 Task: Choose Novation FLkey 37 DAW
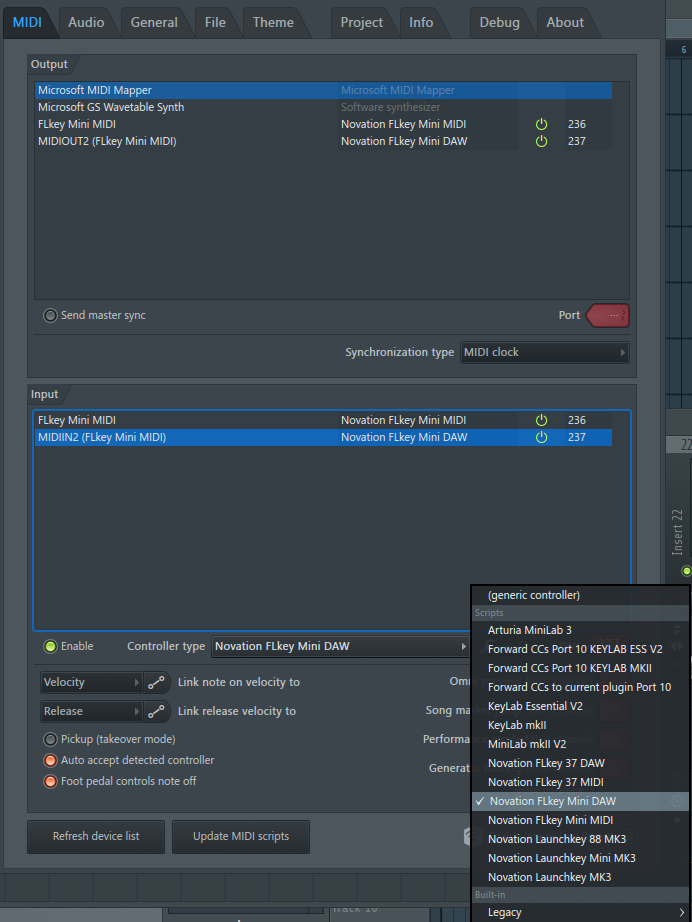click(x=580, y=763)
